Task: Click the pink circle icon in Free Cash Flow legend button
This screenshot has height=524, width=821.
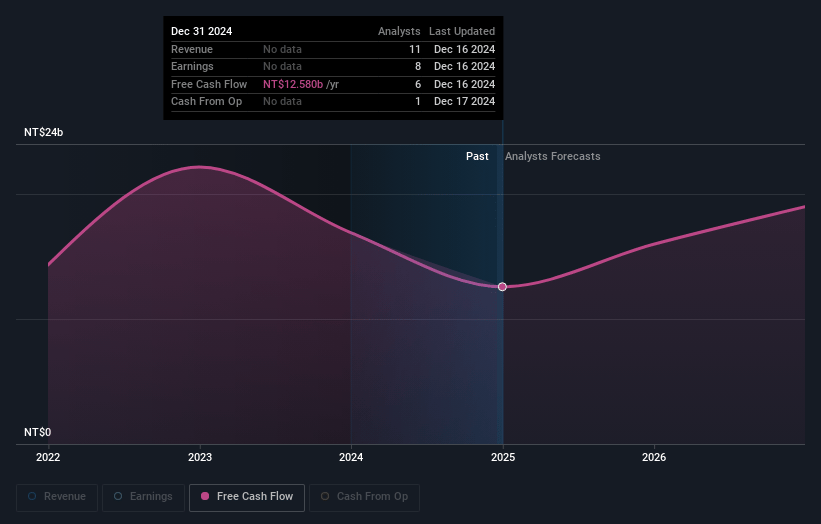Action: (205, 496)
